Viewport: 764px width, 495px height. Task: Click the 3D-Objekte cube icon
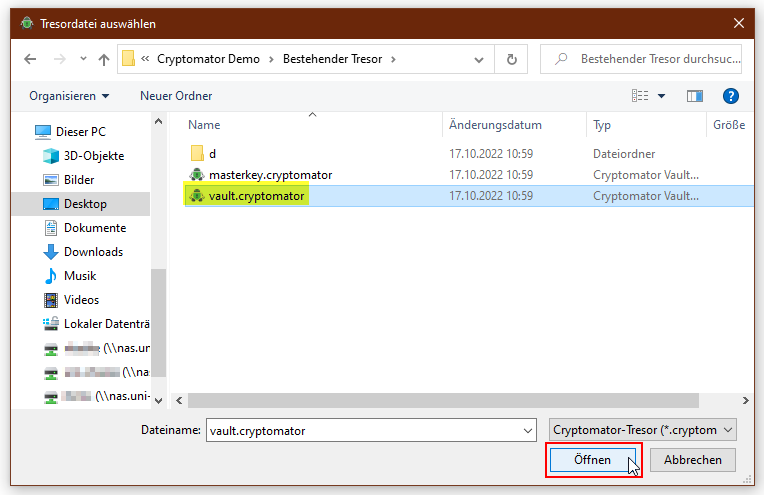click(51, 156)
